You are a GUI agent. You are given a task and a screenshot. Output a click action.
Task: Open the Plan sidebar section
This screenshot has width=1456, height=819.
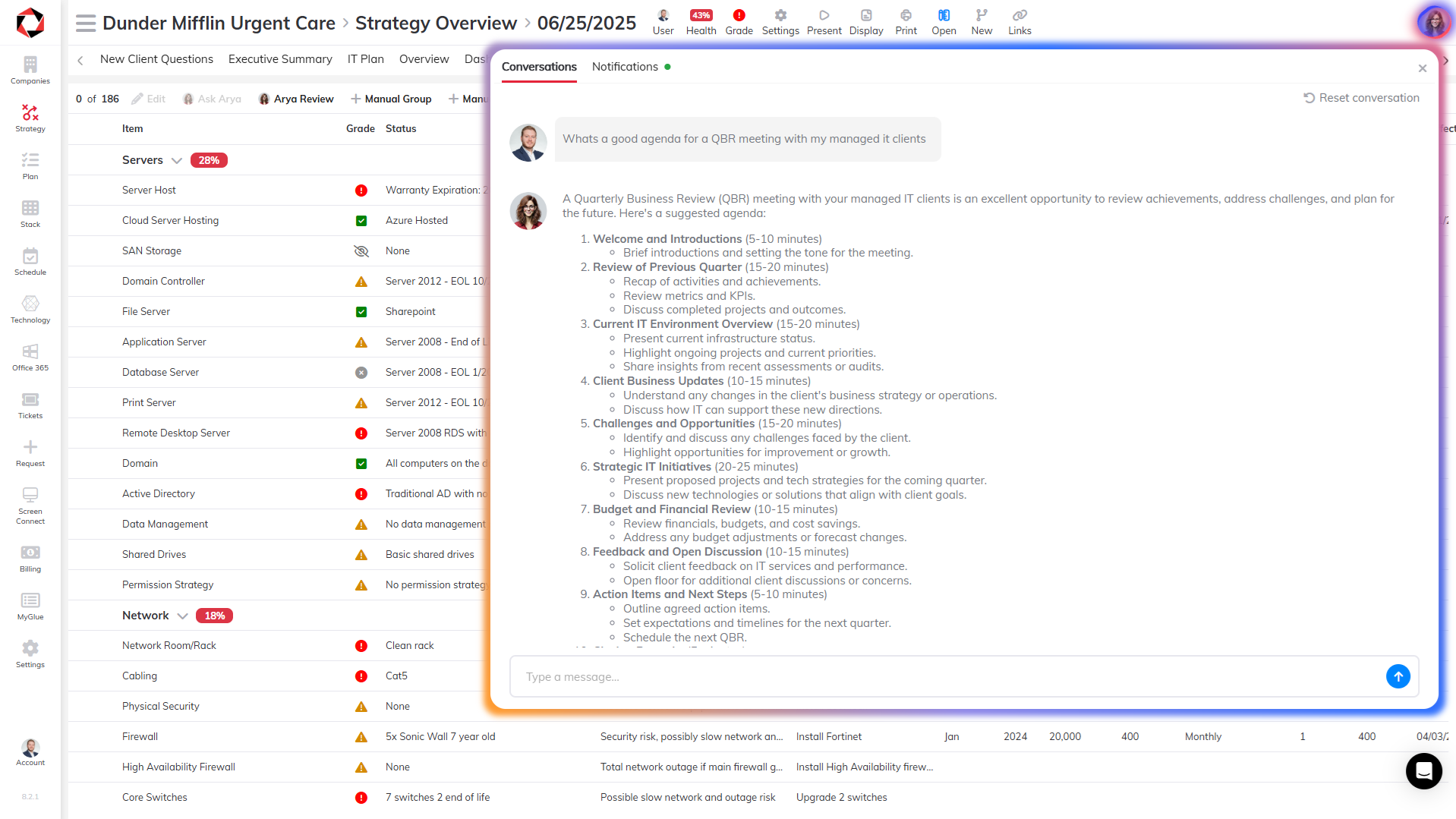pos(30,165)
